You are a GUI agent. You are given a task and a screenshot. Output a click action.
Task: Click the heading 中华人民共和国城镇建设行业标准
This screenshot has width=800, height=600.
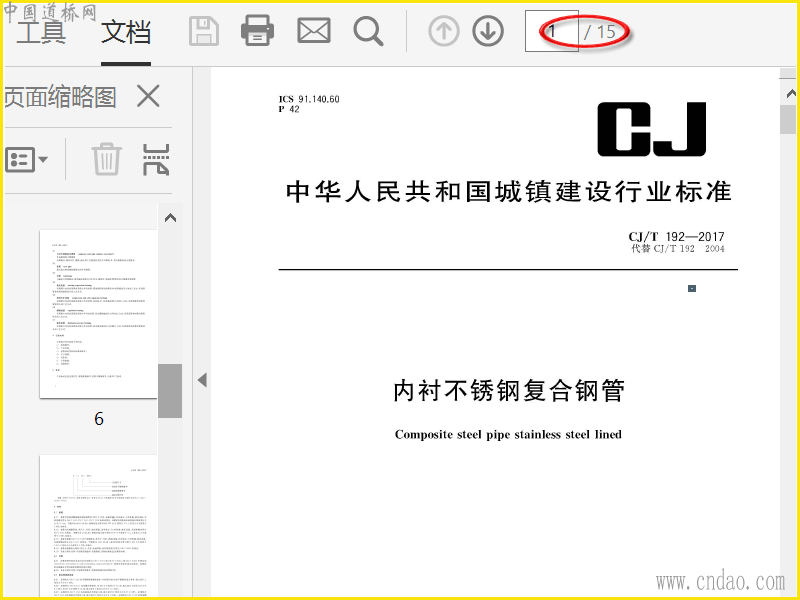click(x=509, y=191)
